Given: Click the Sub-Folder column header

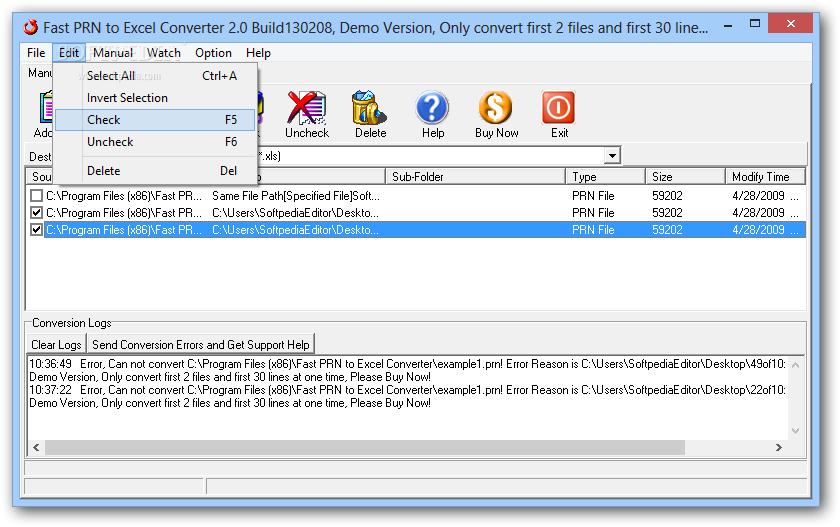Looking at the screenshot, I should click(475, 177).
